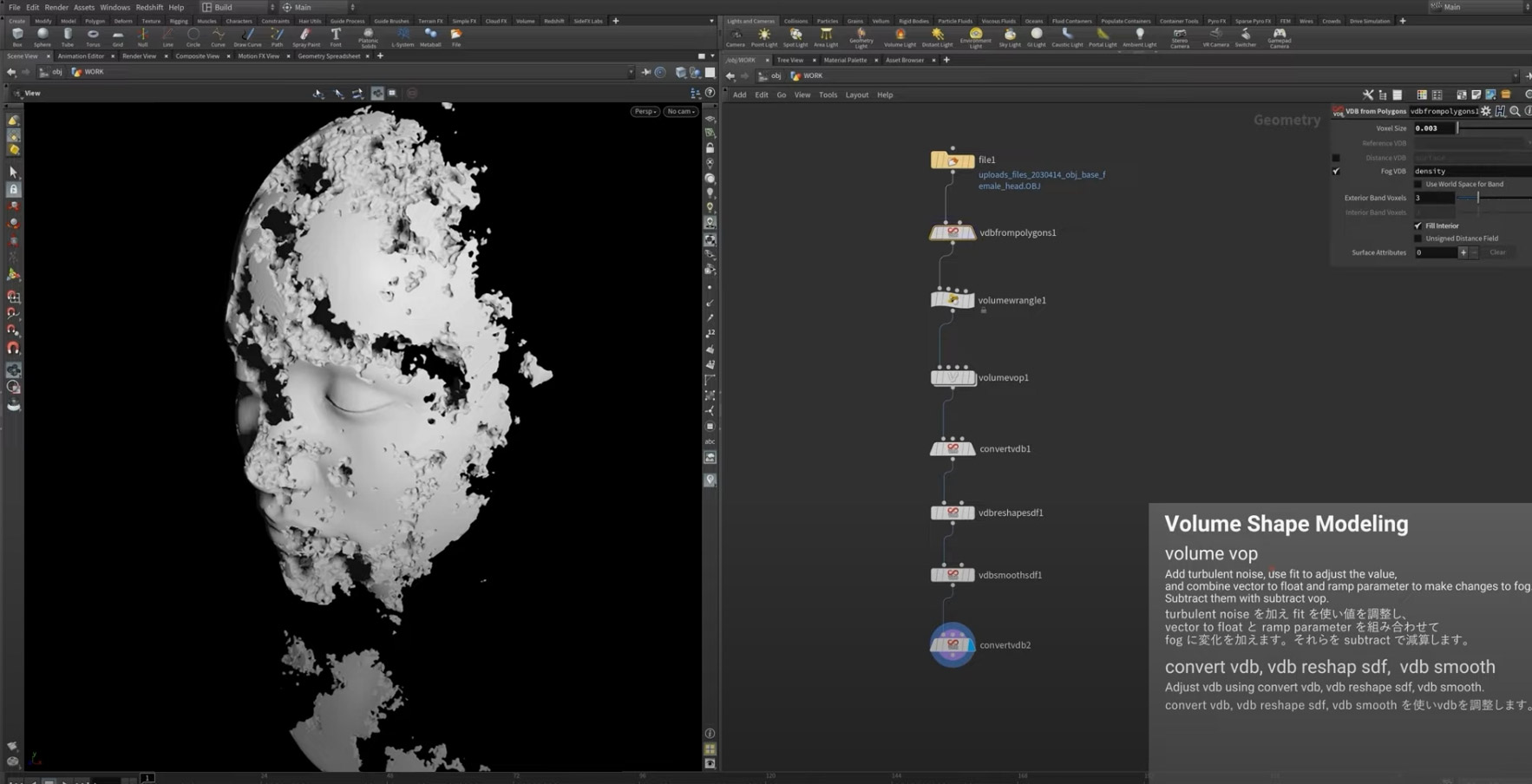Image resolution: width=1532 pixels, height=784 pixels.
Task: Click the Clear surface attributes button
Action: click(x=1497, y=252)
